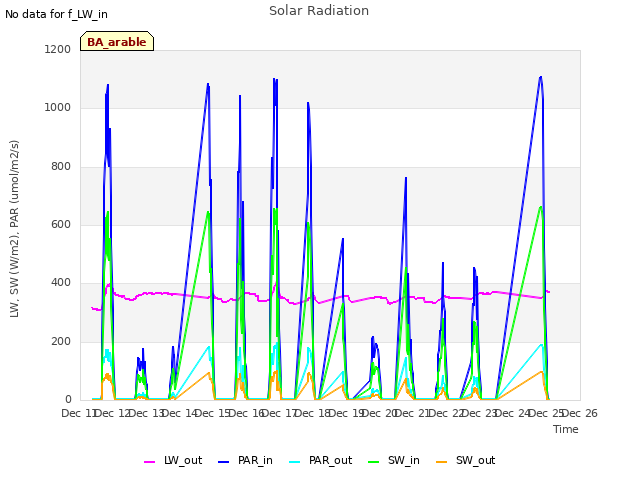Click the BA_arable annotation label

point(117,42)
